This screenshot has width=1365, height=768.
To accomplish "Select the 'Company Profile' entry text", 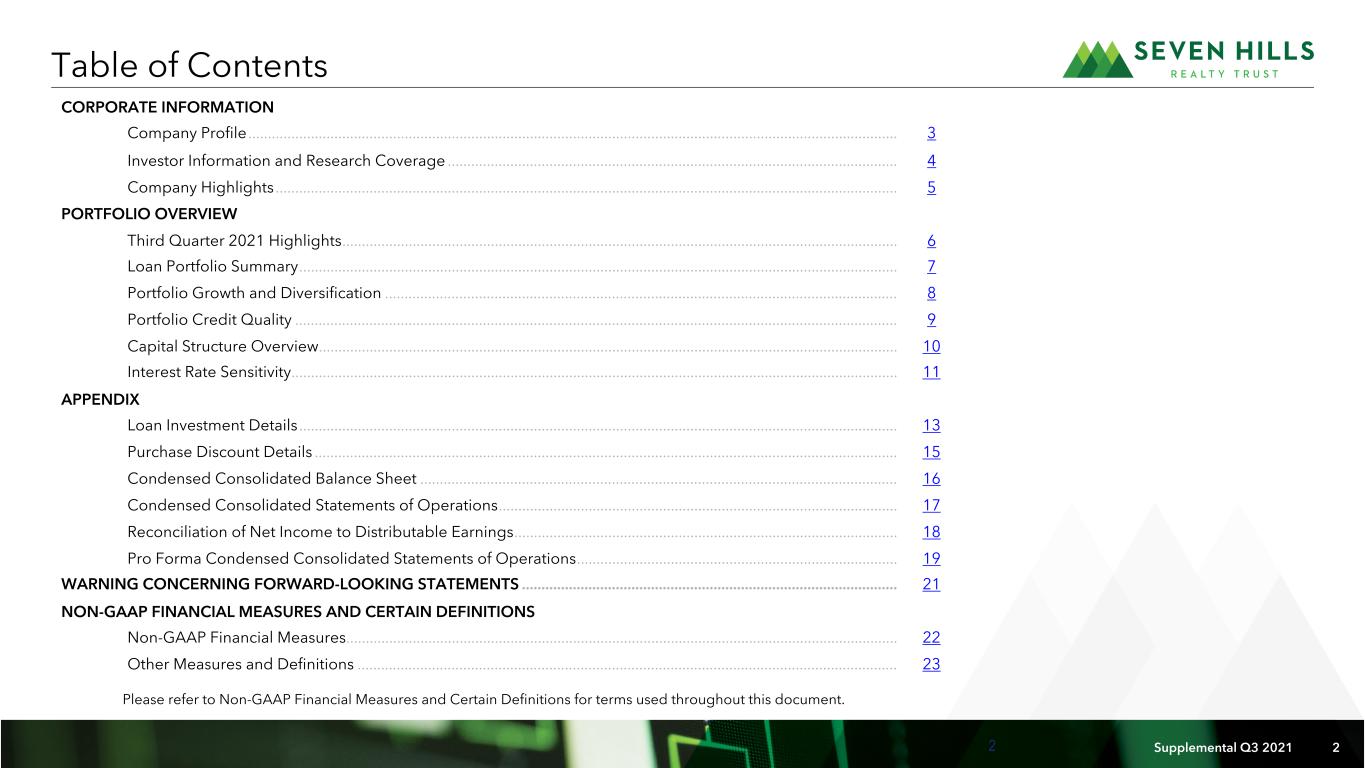I will 187,133.
